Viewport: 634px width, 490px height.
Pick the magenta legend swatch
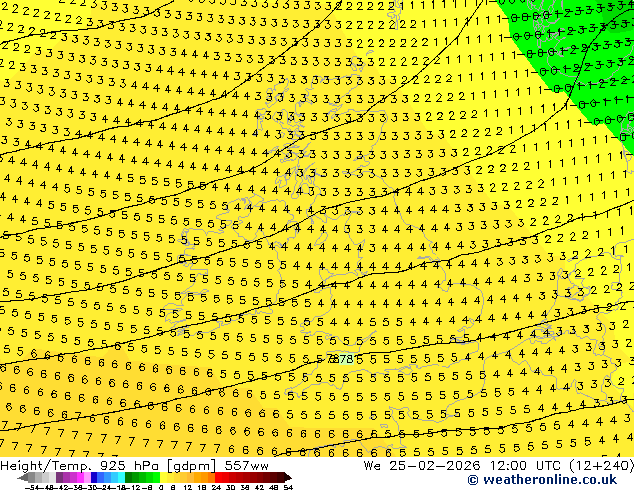[x=80, y=478]
